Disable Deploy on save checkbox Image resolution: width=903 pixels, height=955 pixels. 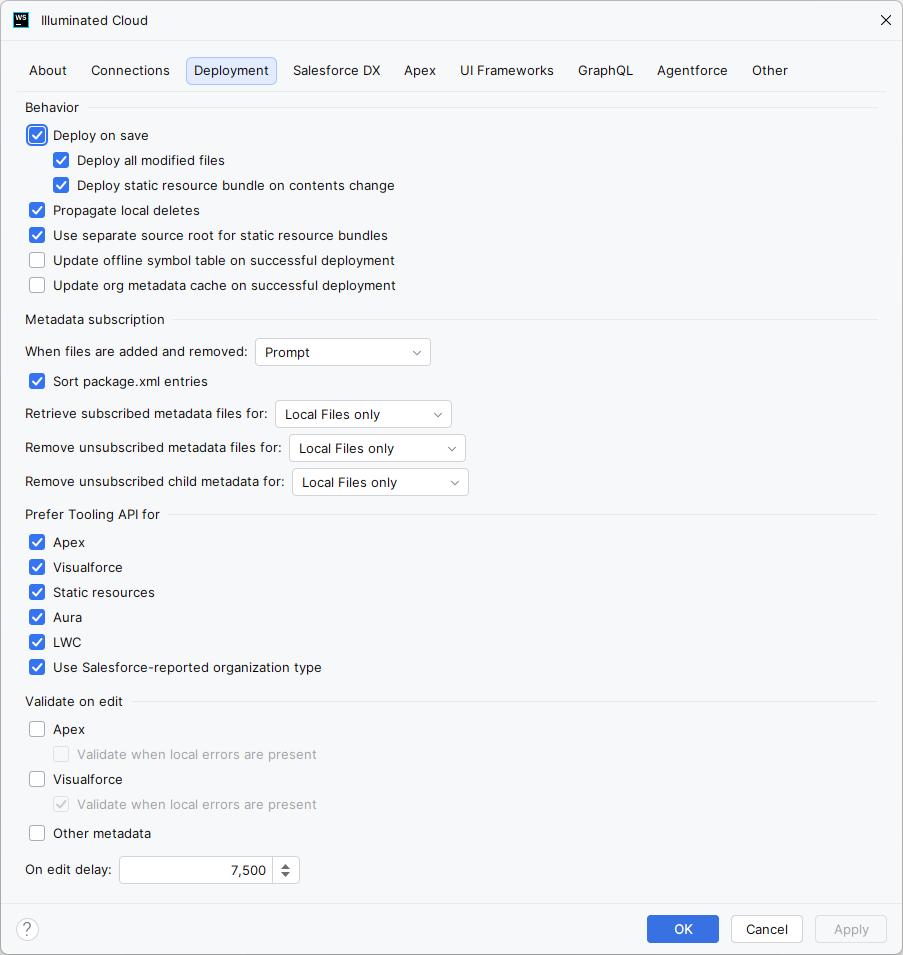click(37, 135)
